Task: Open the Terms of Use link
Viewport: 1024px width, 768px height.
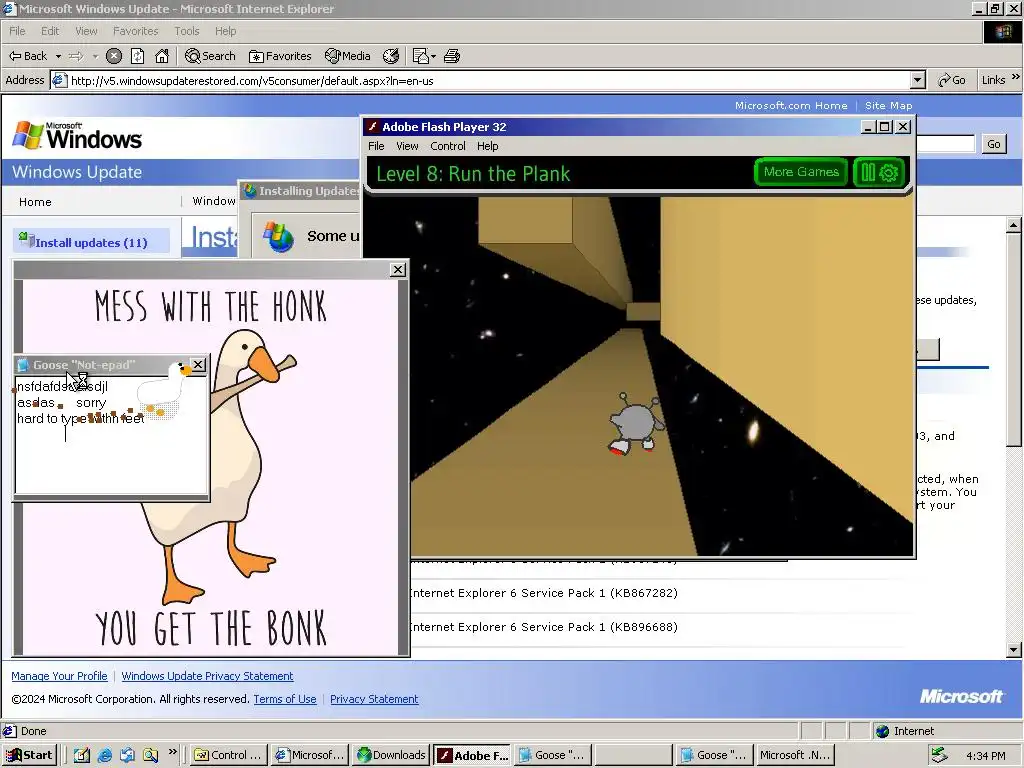Action: (285, 699)
